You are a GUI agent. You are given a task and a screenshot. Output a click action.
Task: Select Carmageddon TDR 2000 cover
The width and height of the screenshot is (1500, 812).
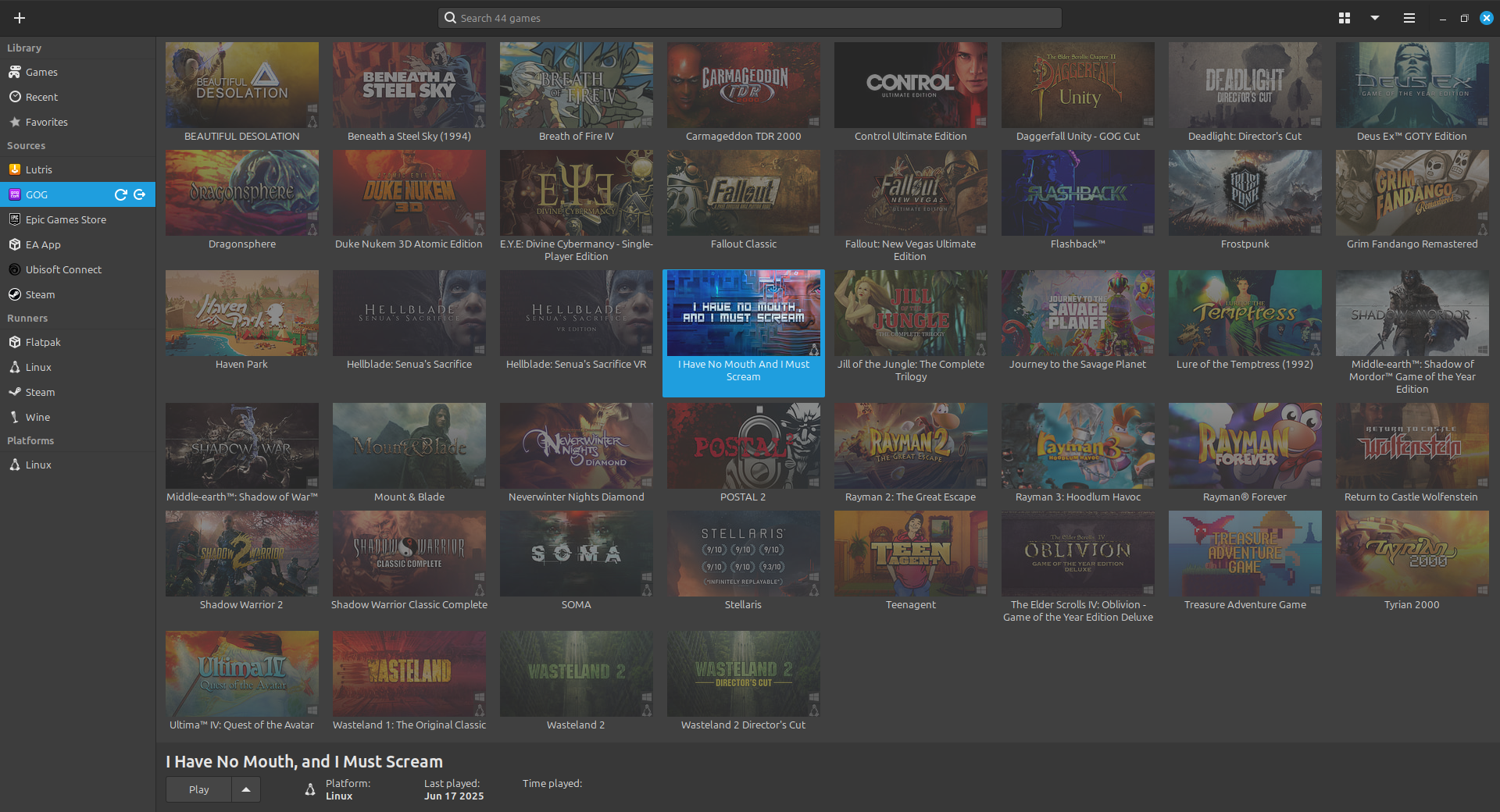tap(744, 85)
